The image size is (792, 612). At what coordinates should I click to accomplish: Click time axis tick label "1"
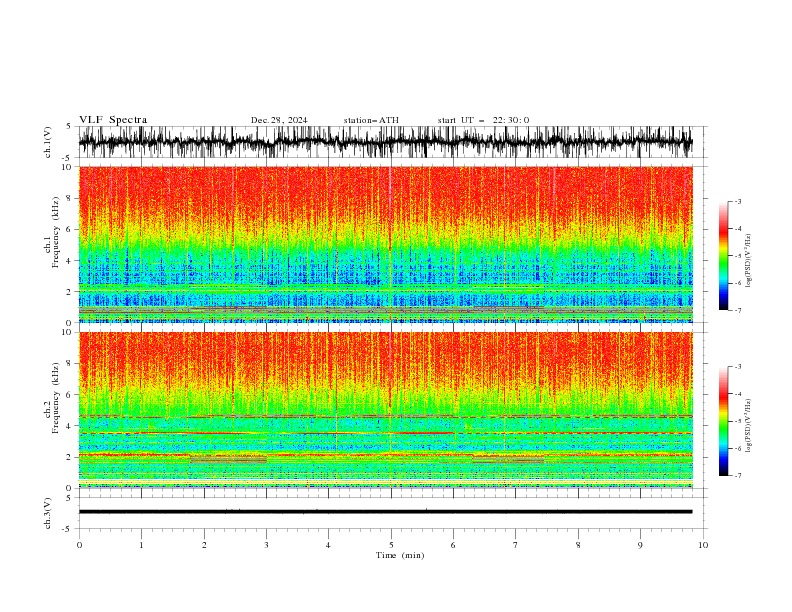141,545
